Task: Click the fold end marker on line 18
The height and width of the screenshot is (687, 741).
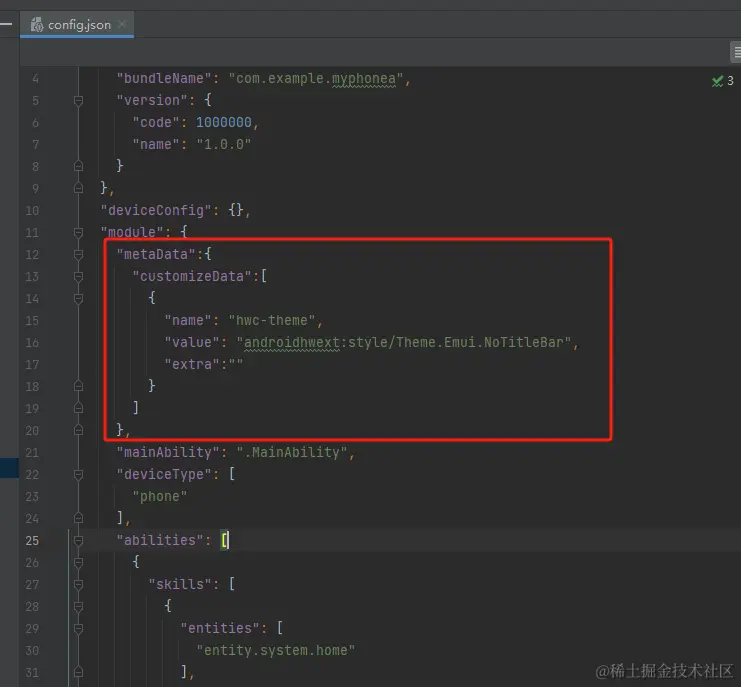Action: 78,386
